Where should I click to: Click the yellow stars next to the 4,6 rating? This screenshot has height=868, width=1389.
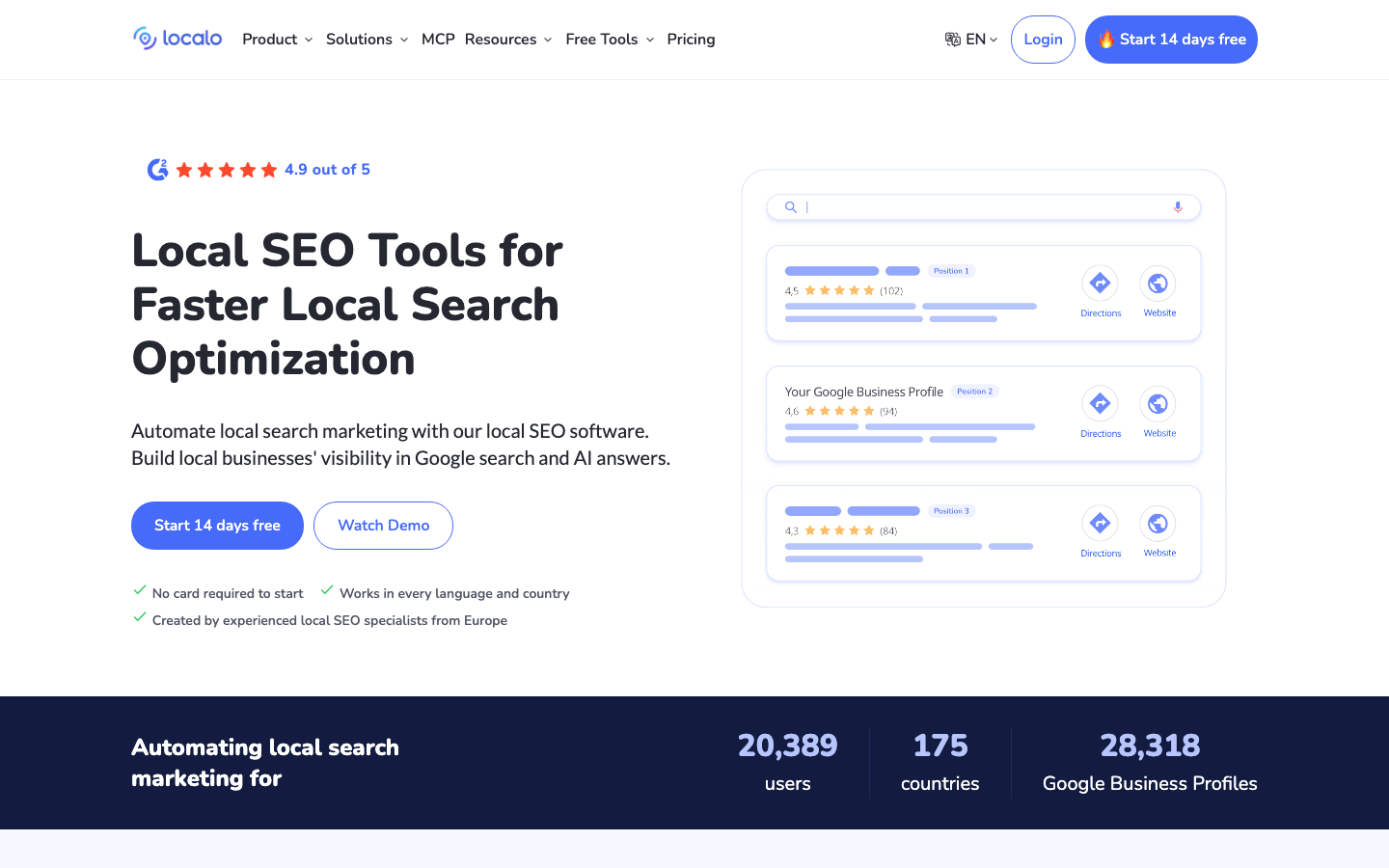click(x=839, y=411)
